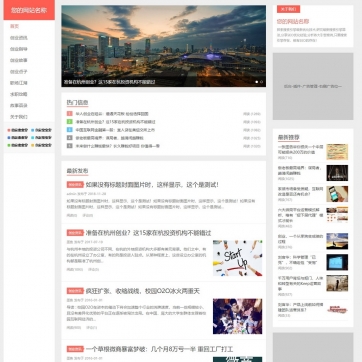Click the banner caption about 杭州创业

(x=109, y=82)
